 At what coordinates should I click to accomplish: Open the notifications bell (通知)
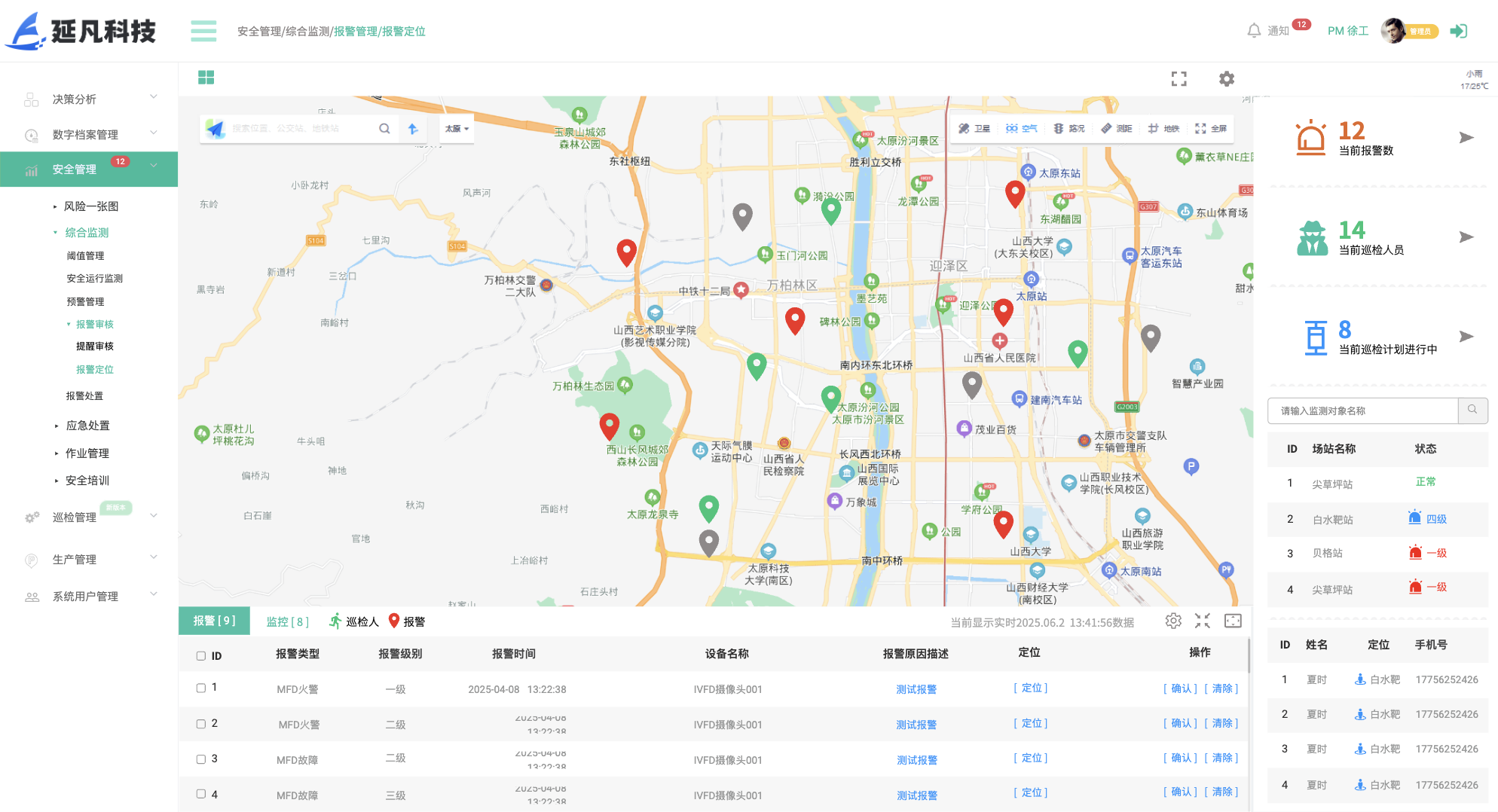point(1254,30)
